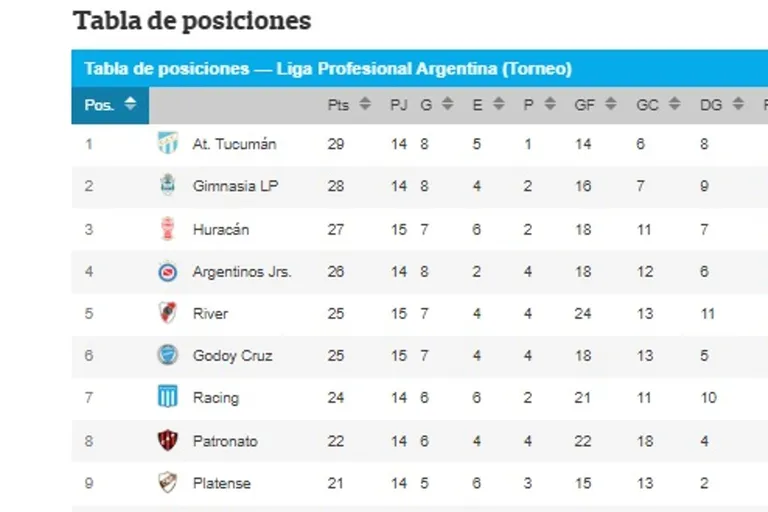Sort by DG goal difference arrows

tap(738, 104)
